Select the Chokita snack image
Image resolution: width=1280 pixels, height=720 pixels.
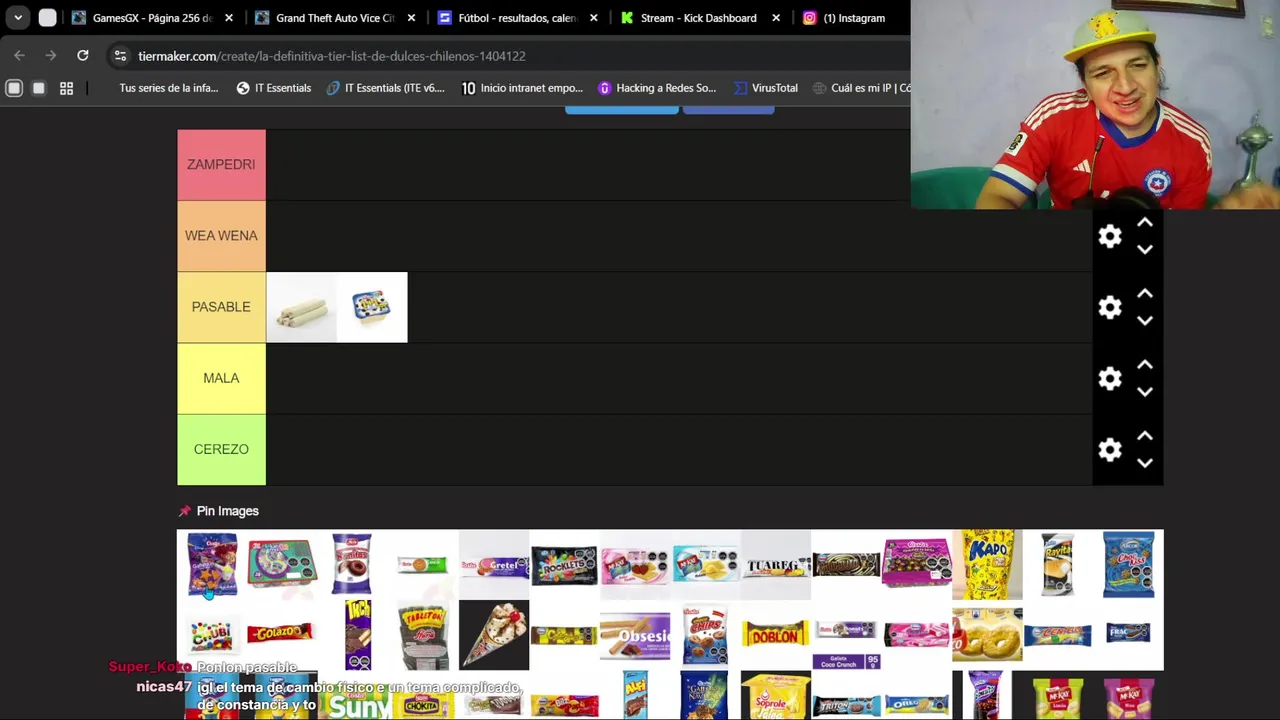click(x=423, y=697)
